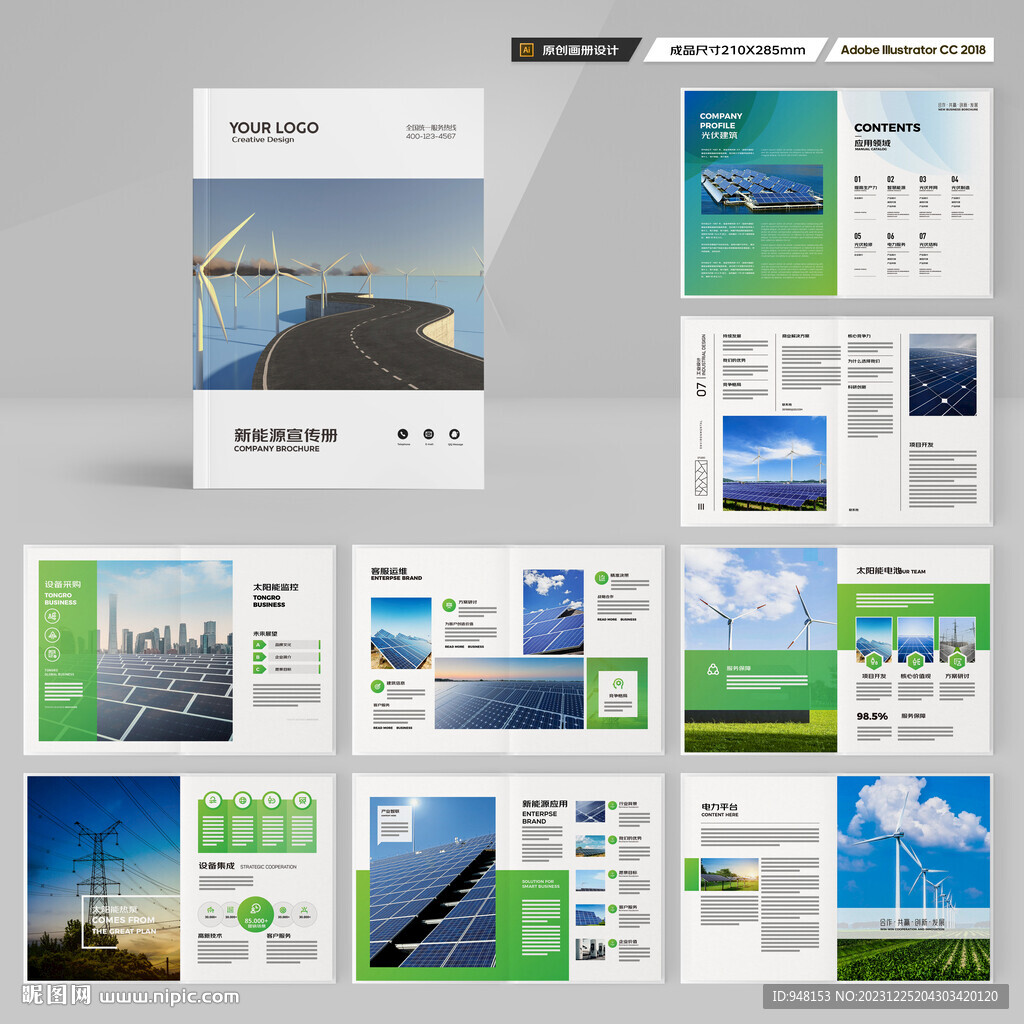Click the 合作·共赢·创新·发展 slogan on turbine photo
Image resolution: width=1024 pixels, height=1024 pixels.
pos(912,922)
